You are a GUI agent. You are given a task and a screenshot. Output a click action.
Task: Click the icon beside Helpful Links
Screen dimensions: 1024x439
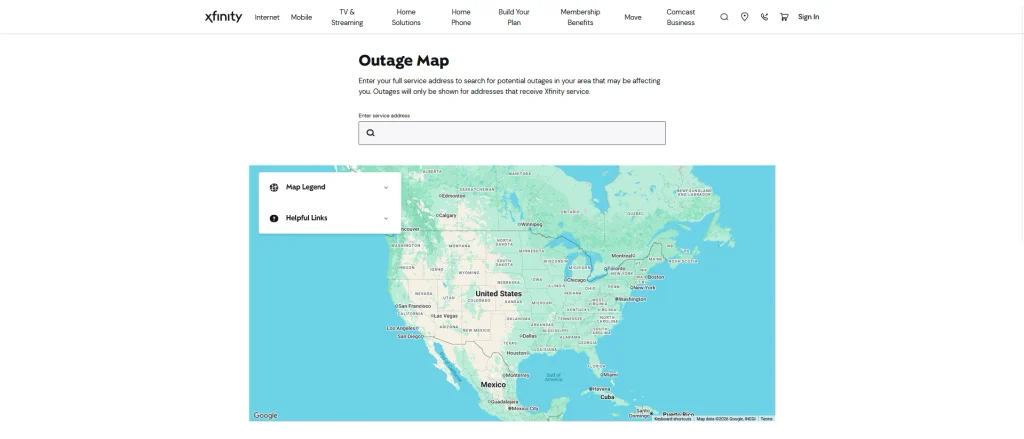[274, 218]
